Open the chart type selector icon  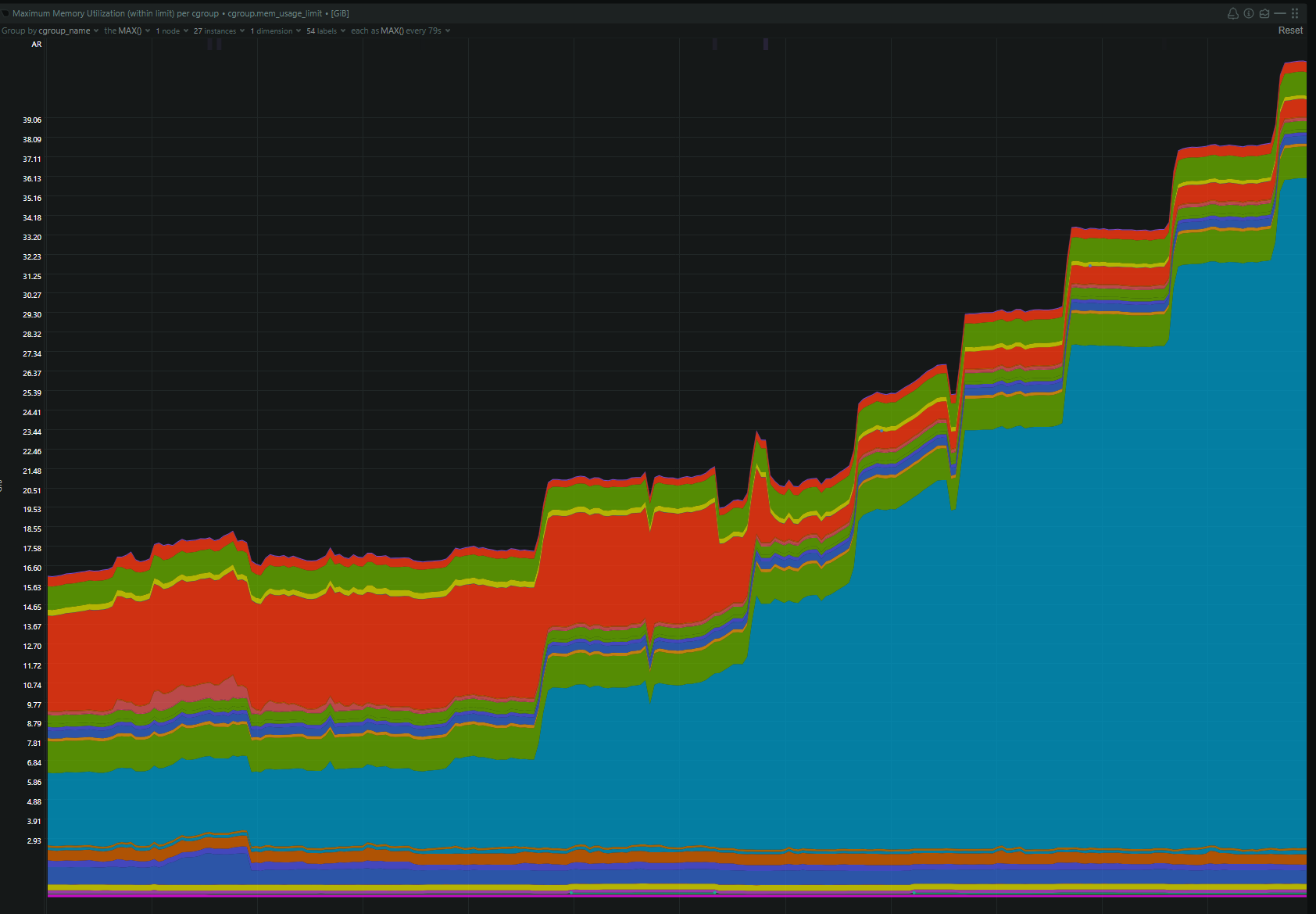pyautogui.click(x=1264, y=13)
